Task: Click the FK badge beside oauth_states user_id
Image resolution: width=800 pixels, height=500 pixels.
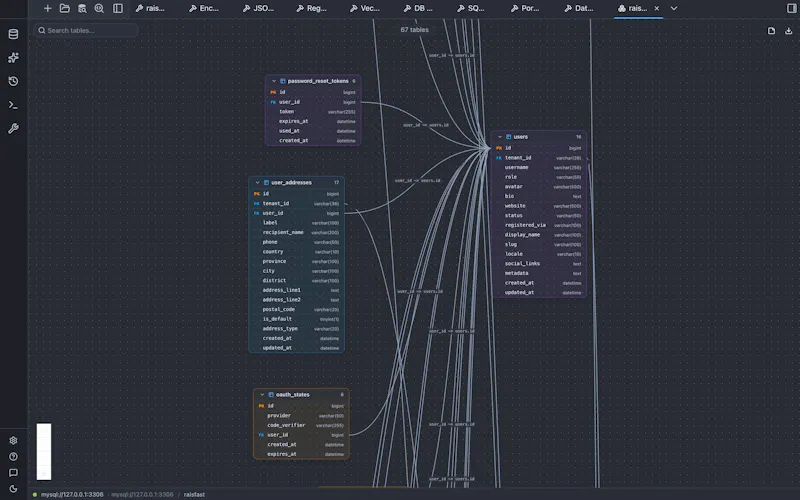Action: point(261,435)
